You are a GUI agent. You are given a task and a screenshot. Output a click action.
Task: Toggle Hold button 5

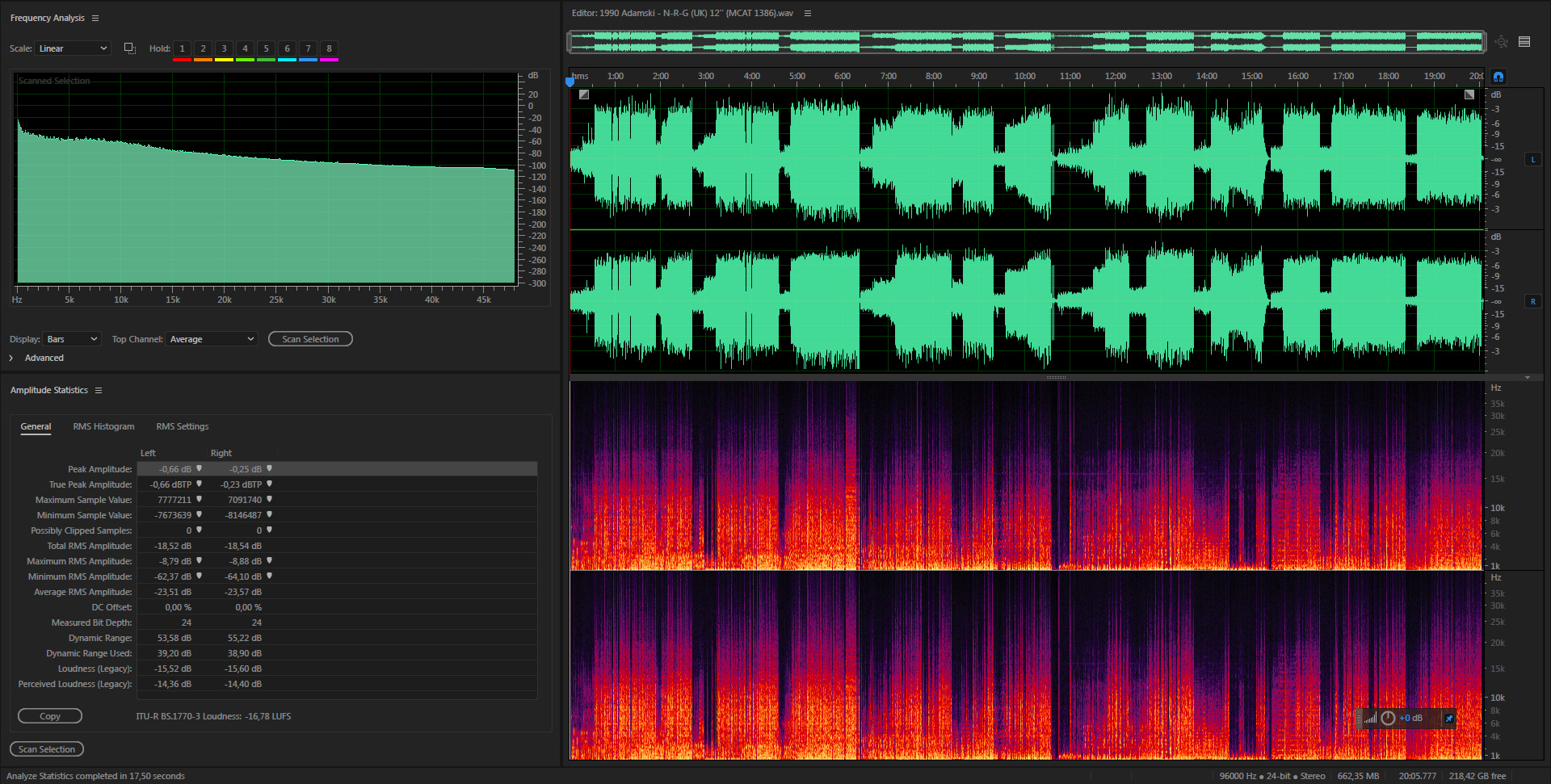[x=266, y=48]
